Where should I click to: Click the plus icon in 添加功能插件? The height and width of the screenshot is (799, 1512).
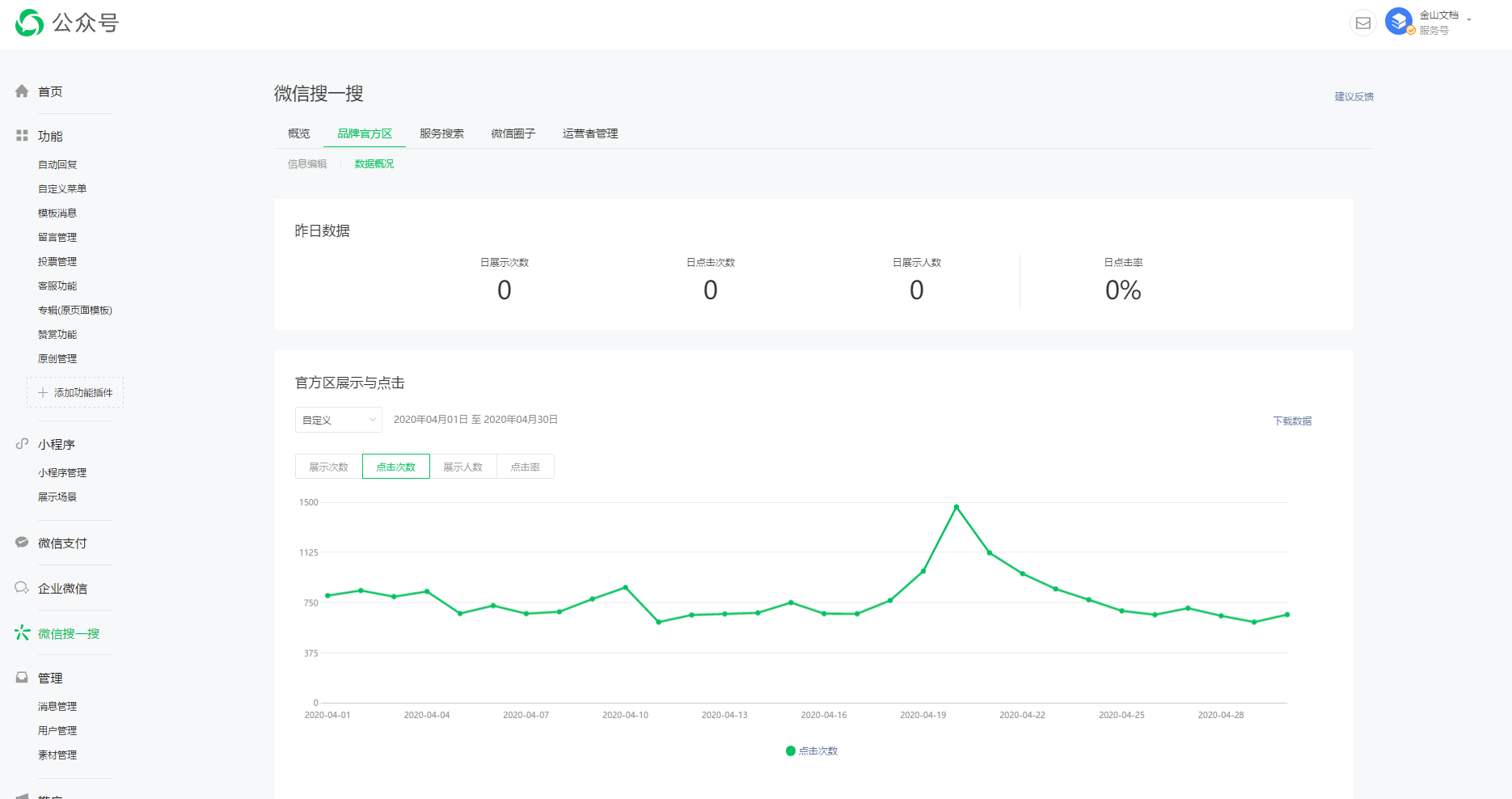[x=43, y=392]
